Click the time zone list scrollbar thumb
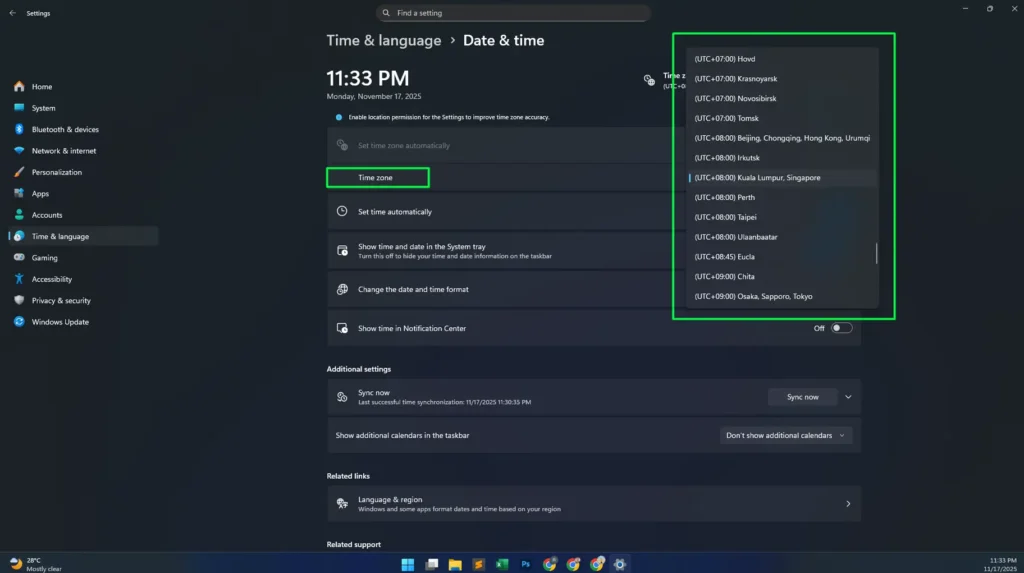 pos(876,254)
